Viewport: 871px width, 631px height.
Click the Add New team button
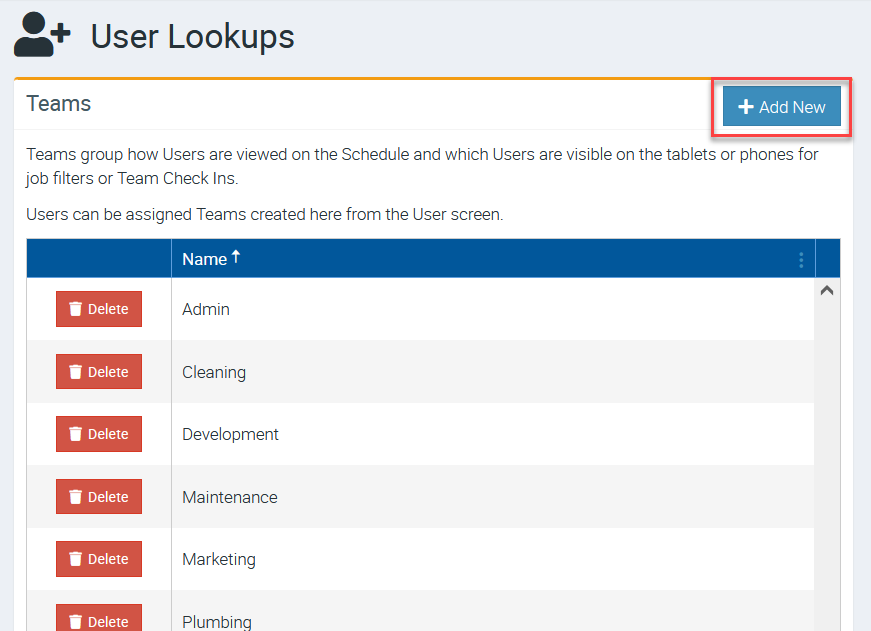[781, 107]
